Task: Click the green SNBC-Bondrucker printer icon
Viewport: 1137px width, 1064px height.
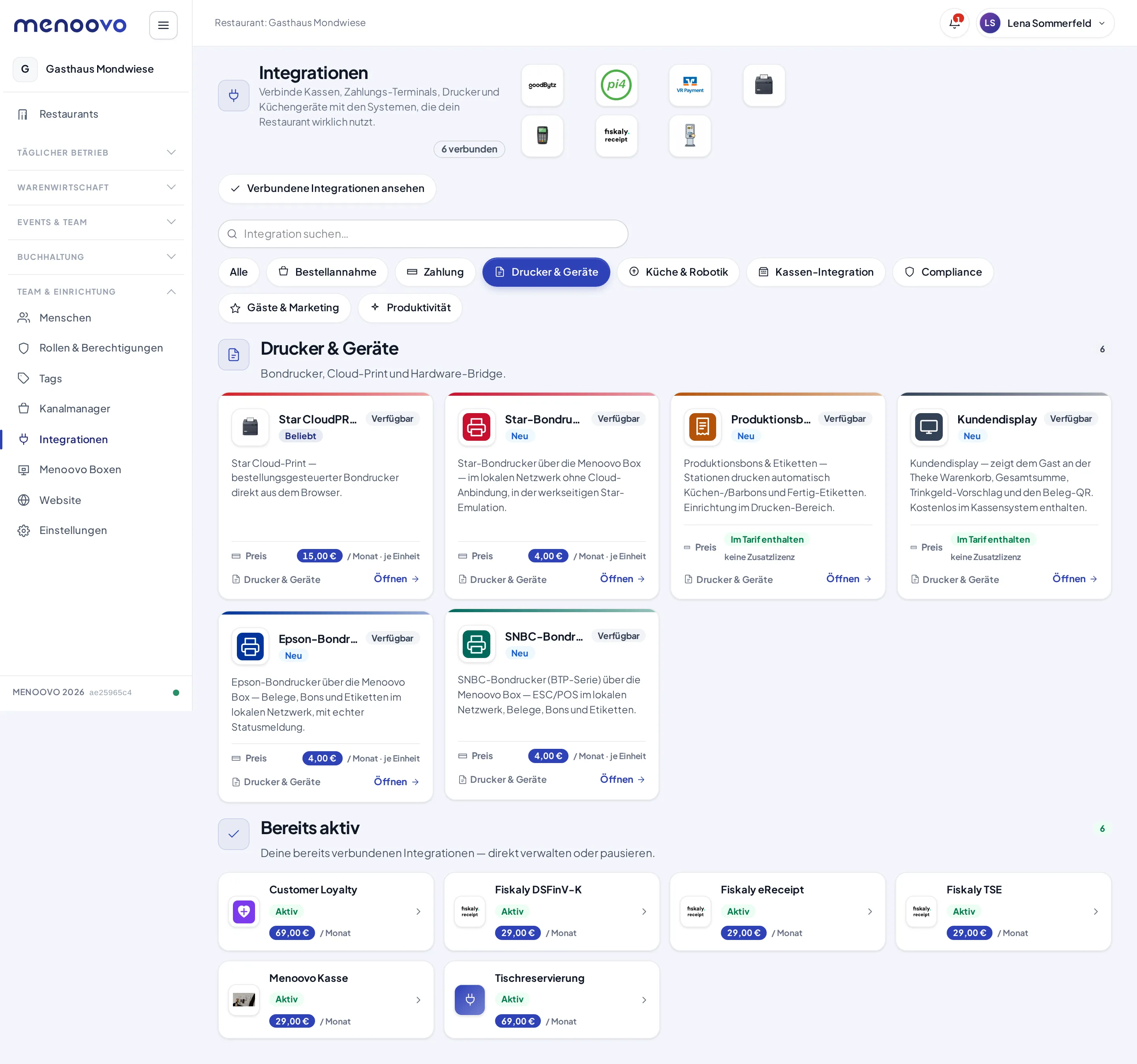Action: pos(477,644)
